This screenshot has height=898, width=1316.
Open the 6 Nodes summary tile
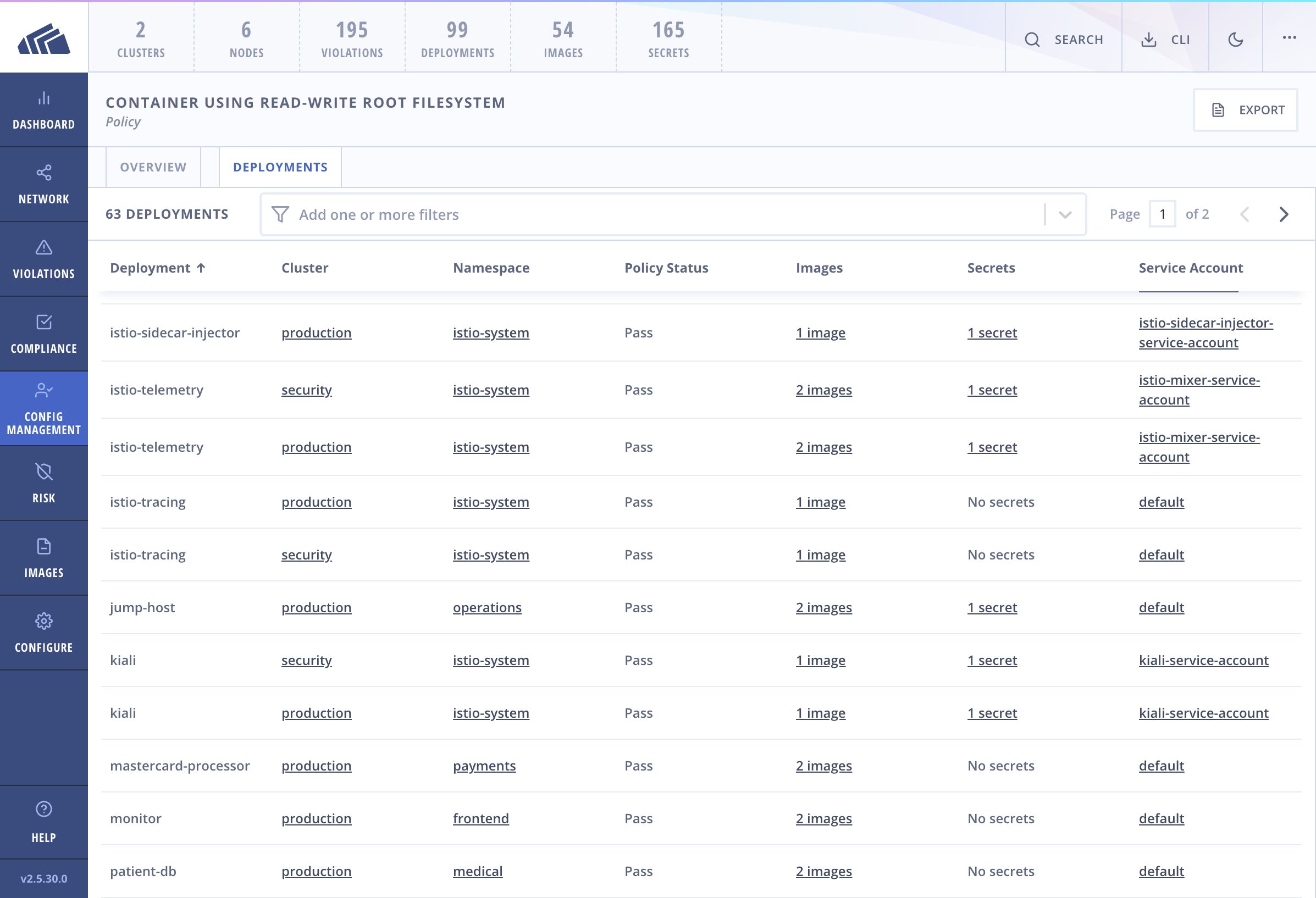pos(246,38)
